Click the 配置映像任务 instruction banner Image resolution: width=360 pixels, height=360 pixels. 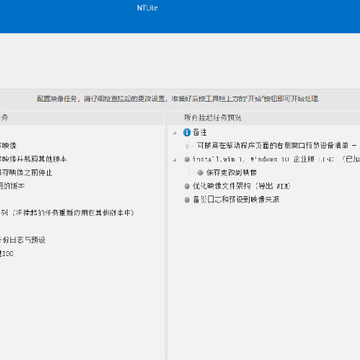click(178, 99)
